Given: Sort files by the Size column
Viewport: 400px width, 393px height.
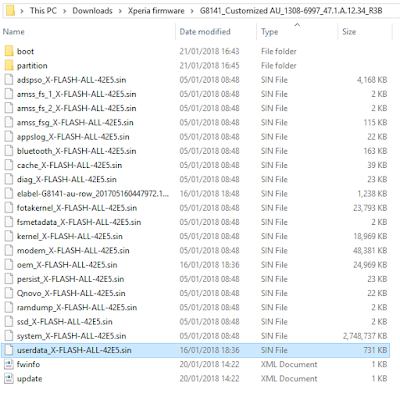Looking at the screenshot, I should click(349, 32).
